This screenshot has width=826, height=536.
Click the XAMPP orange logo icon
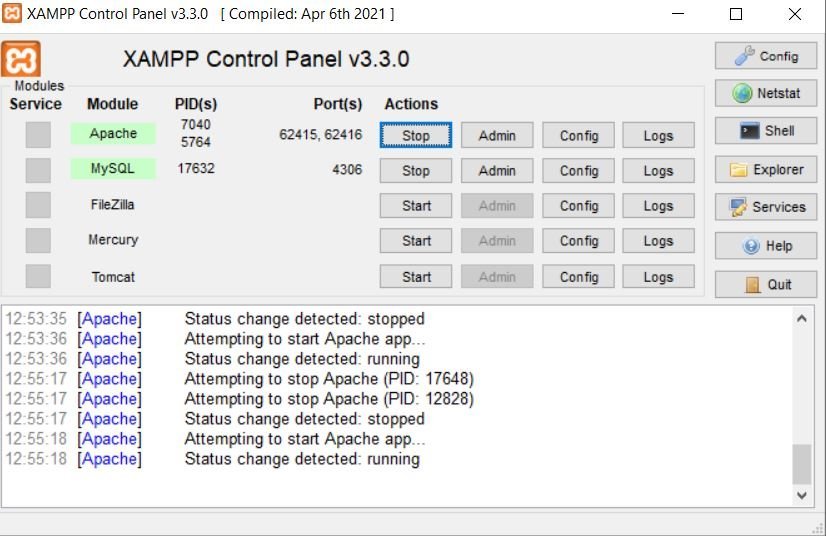pyautogui.click(x=21, y=59)
